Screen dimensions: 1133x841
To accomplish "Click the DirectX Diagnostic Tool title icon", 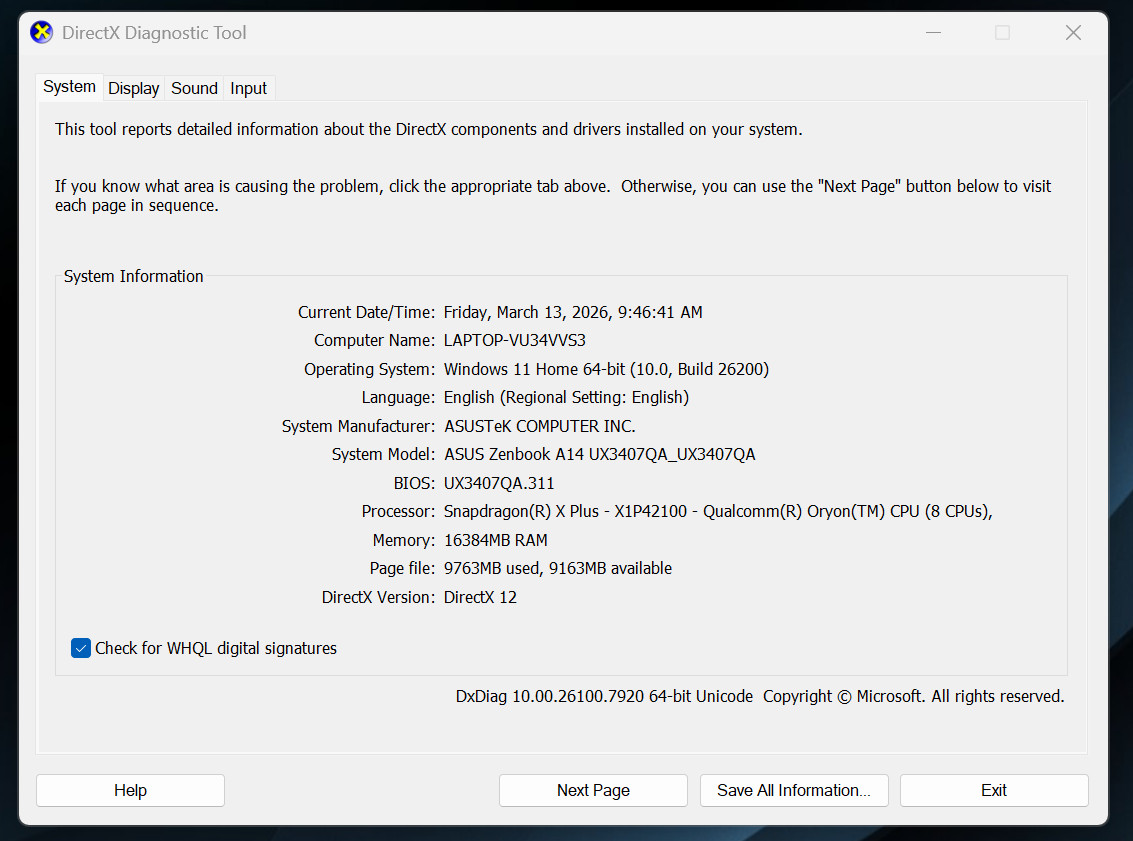I will tap(41, 33).
